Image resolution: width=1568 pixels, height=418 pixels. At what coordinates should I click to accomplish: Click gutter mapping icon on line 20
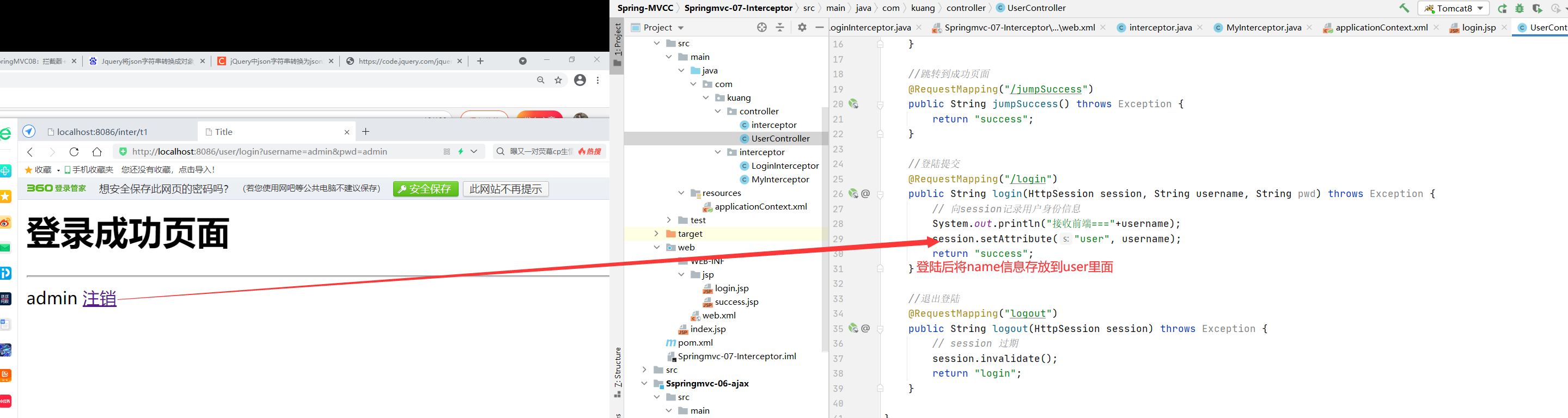click(853, 104)
